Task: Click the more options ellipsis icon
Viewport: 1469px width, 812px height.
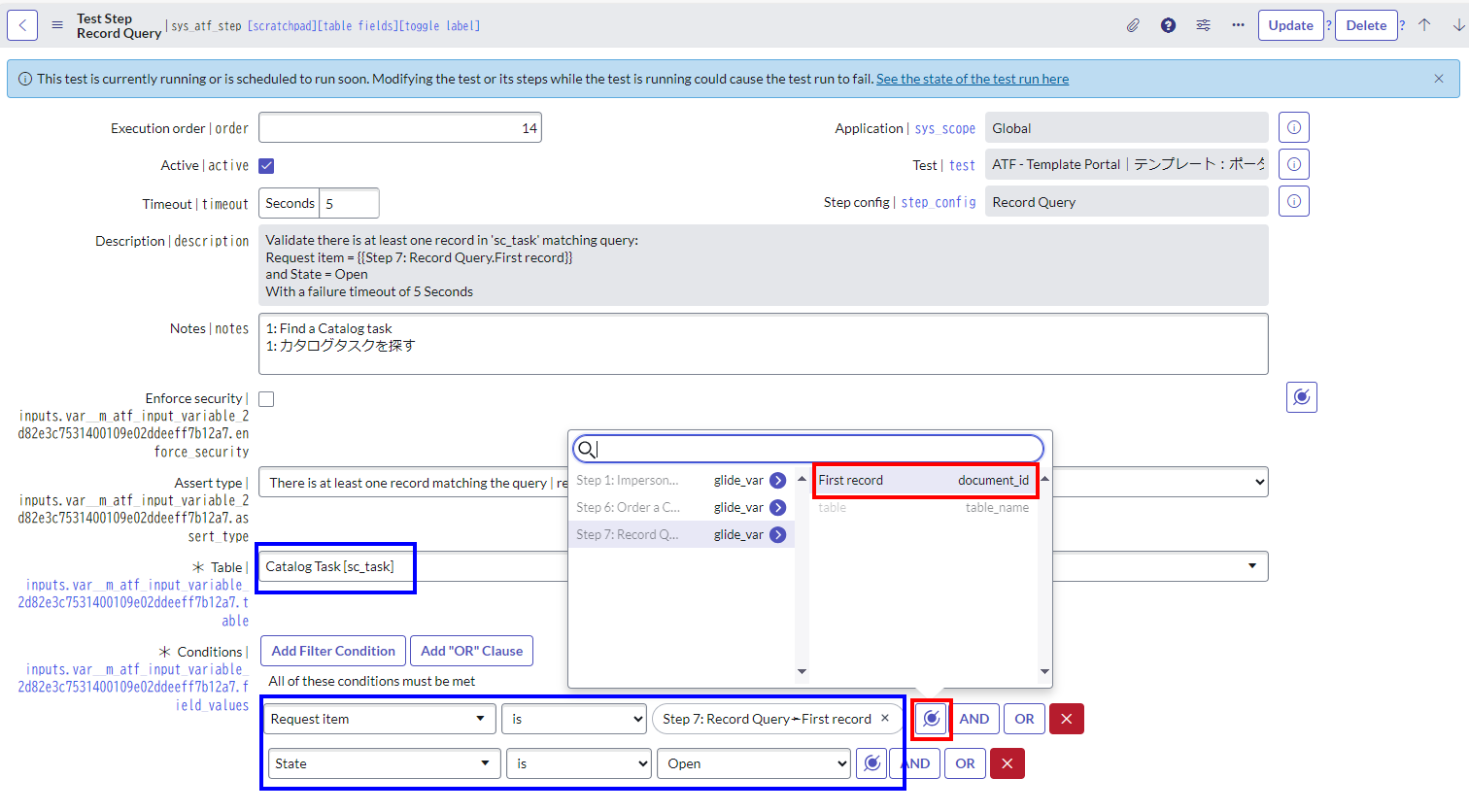Action: click(x=1238, y=24)
